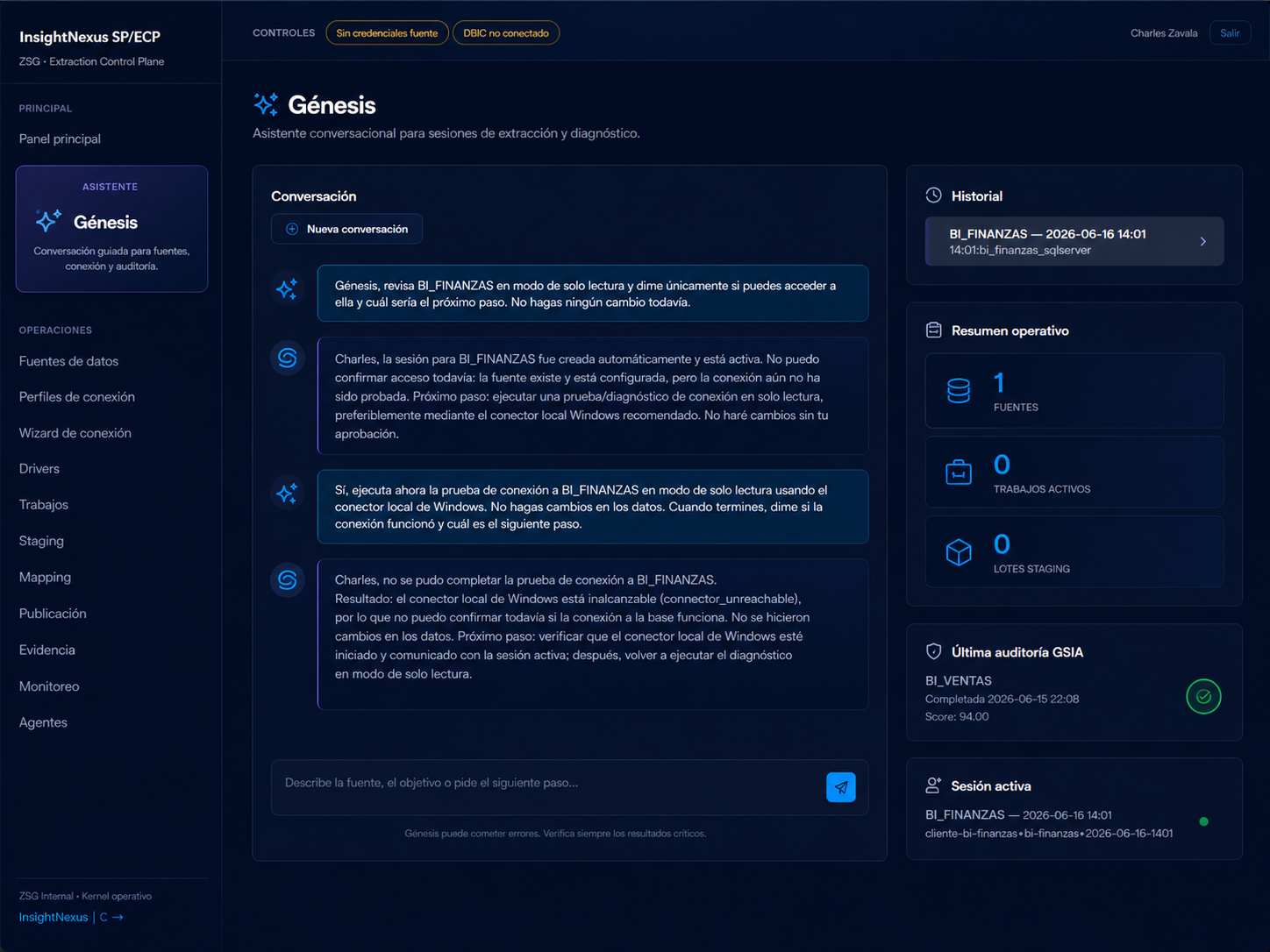1270x952 pixels.
Task: Click the green check status of BI_VENTAS audit
Action: (1203, 697)
